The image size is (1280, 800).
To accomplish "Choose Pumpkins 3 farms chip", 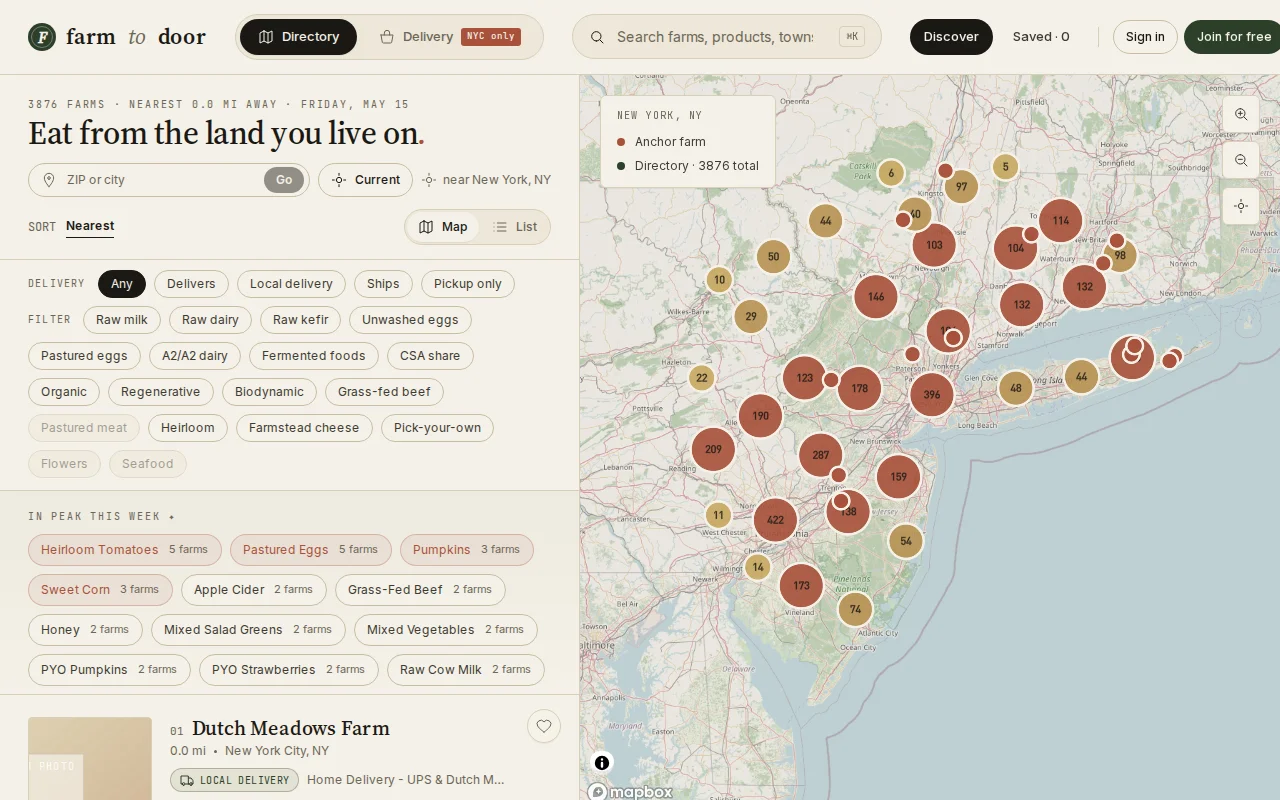I will [467, 550].
